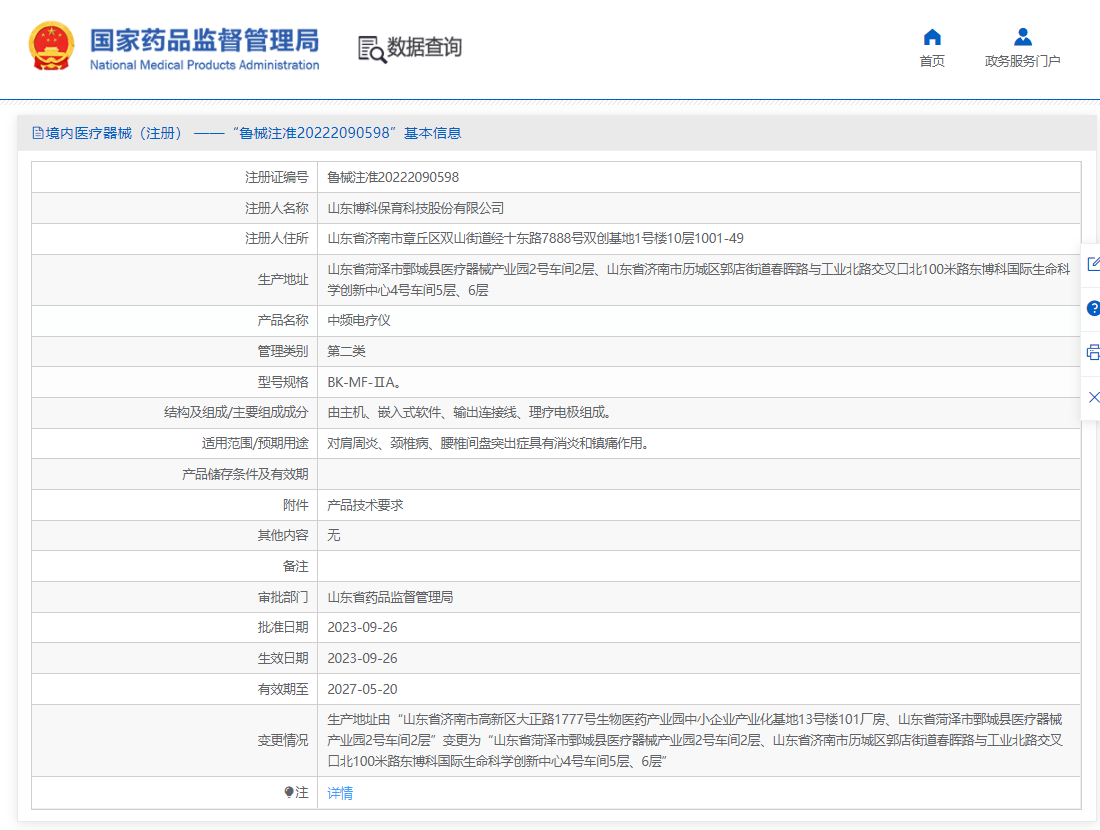Click 其他内容 value 无
Image resolution: width=1100 pixels, height=830 pixels.
(x=333, y=535)
